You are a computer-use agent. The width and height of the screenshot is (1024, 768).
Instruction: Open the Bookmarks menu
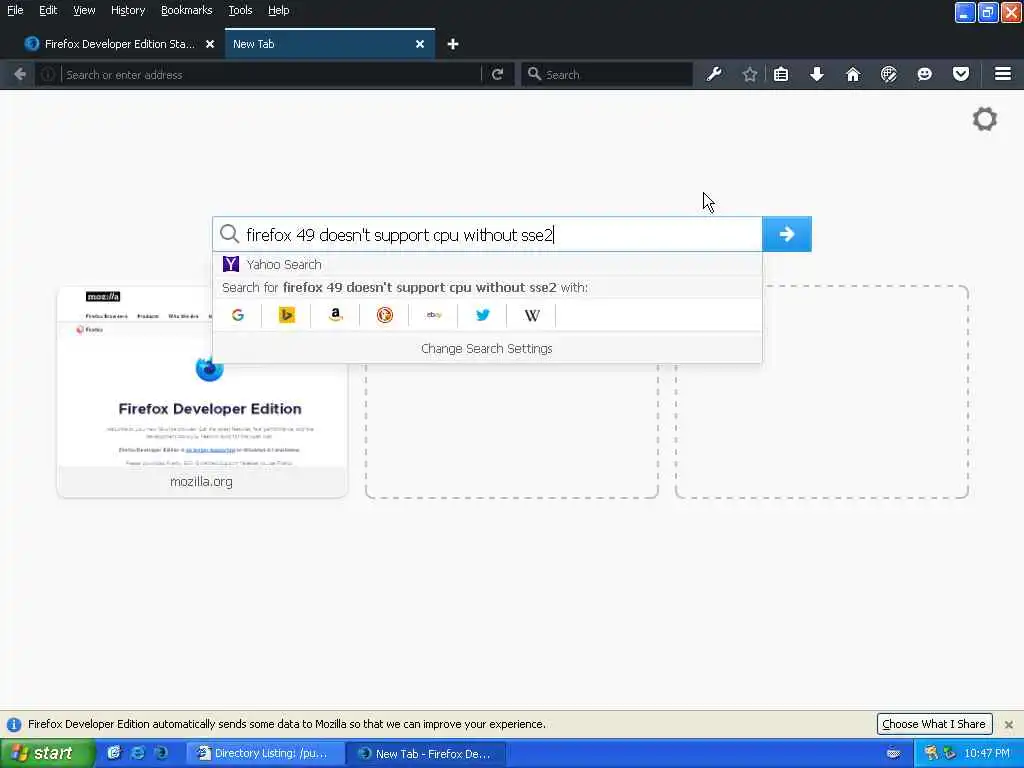[186, 10]
